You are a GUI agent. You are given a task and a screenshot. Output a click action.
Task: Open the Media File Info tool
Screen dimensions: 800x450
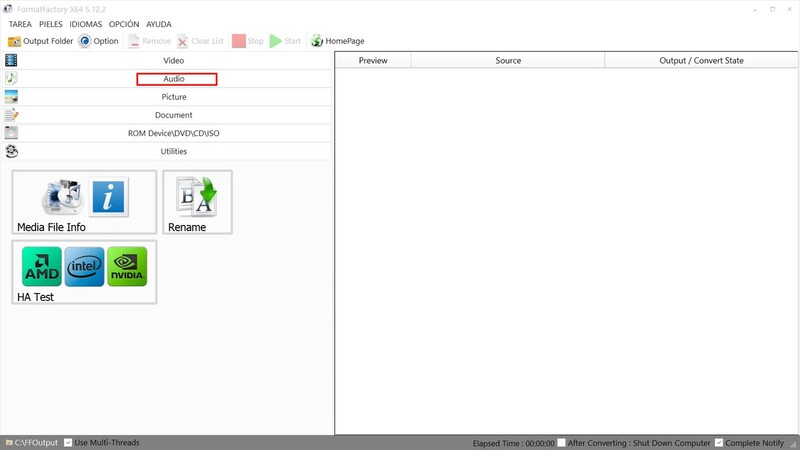tap(84, 202)
